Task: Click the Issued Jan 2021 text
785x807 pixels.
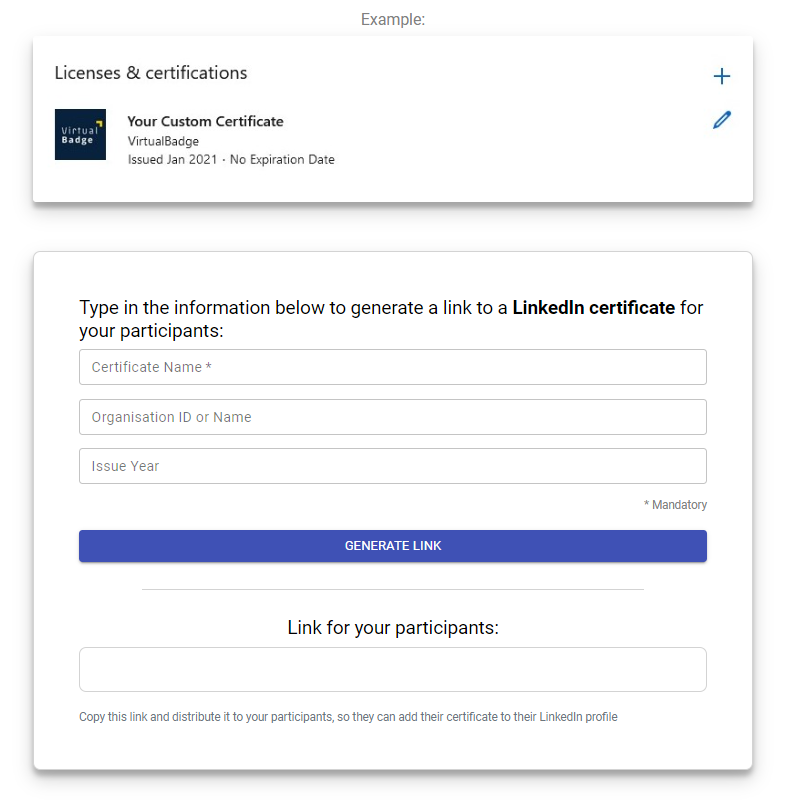Action: click(172, 160)
